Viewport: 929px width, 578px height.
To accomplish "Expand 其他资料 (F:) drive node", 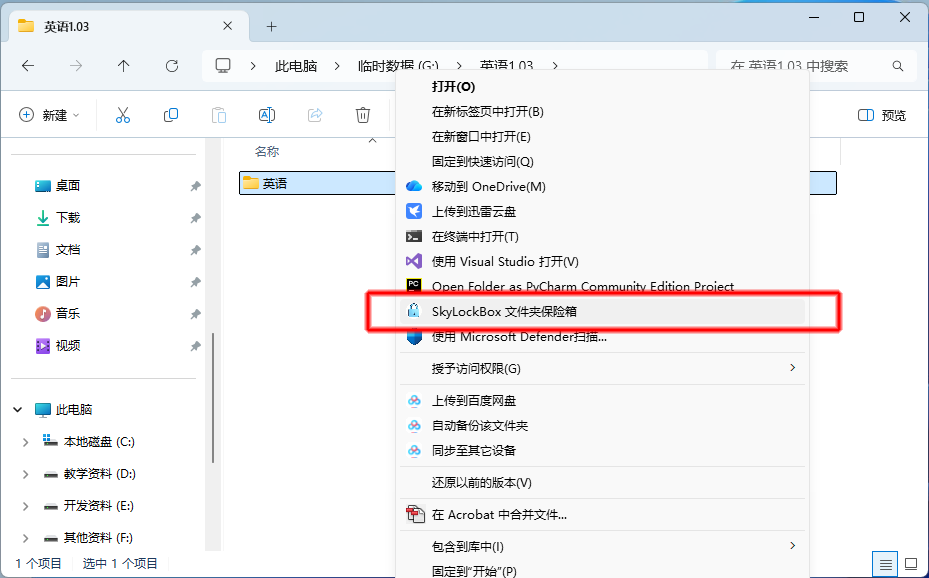I will point(25,538).
